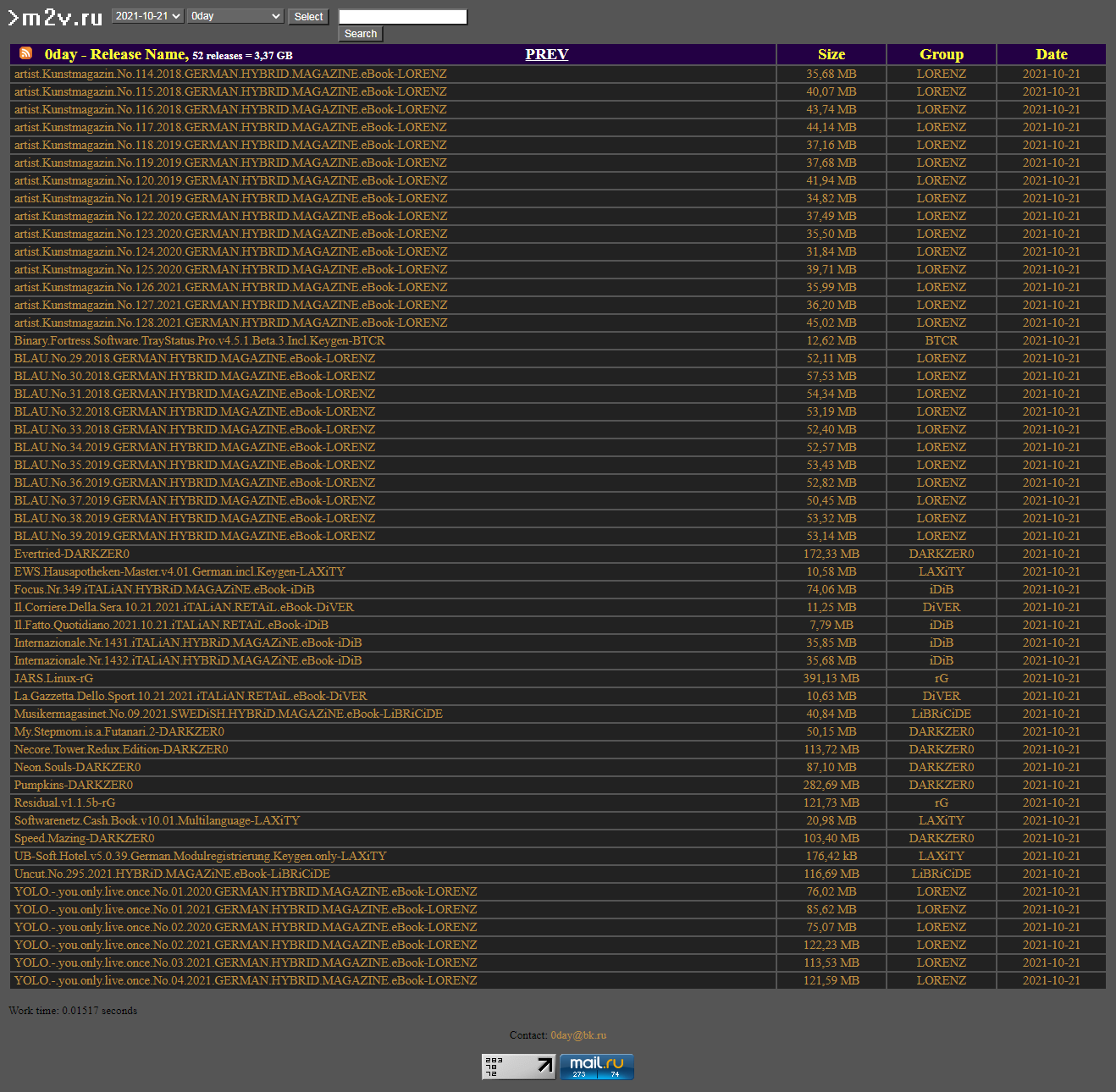Click the LiveInternet counter badge

518,1067
